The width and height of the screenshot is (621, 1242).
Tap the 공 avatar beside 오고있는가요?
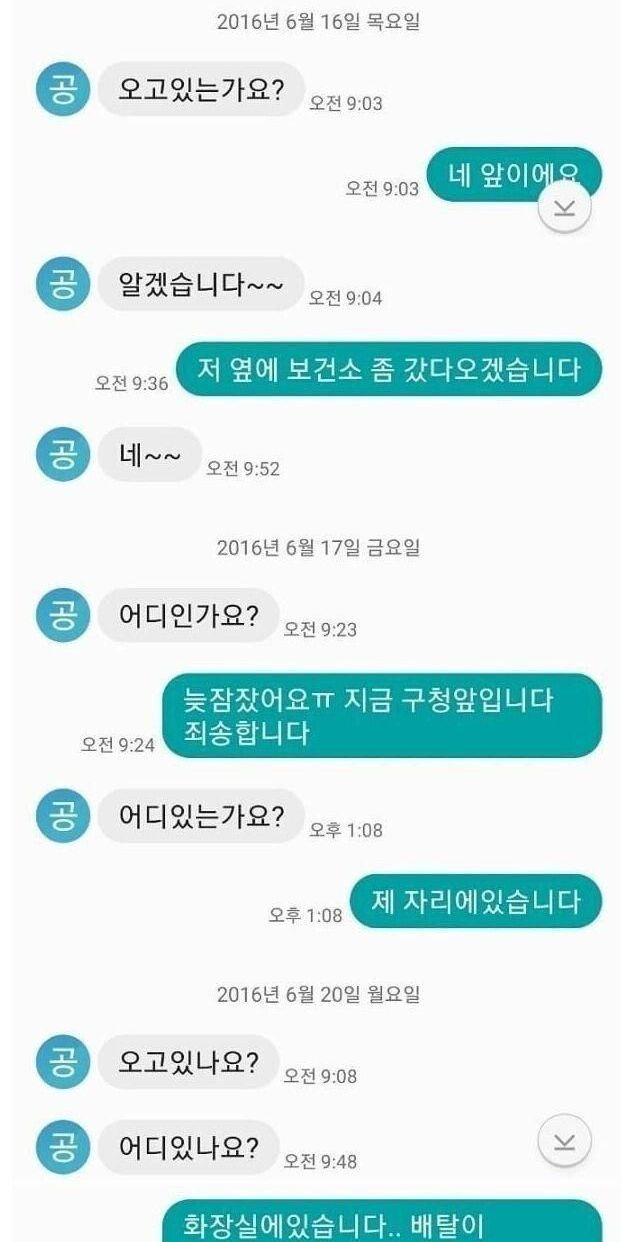tap(63, 88)
